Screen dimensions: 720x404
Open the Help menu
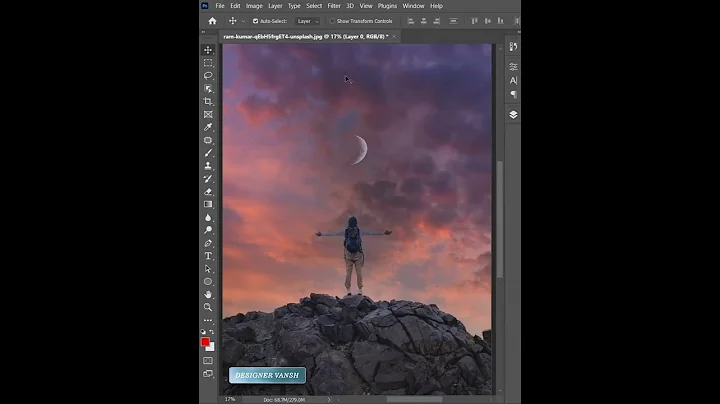pos(436,6)
